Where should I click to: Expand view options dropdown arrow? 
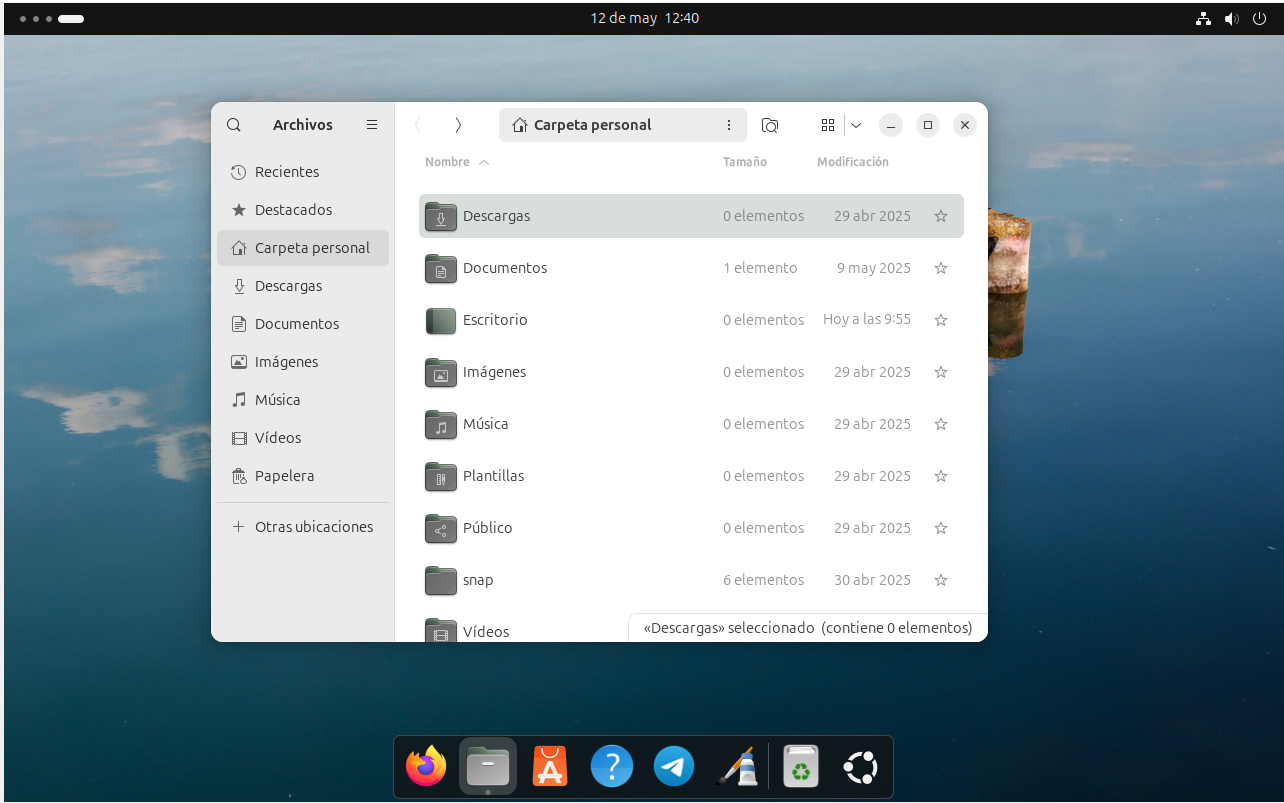coord(856,125)
